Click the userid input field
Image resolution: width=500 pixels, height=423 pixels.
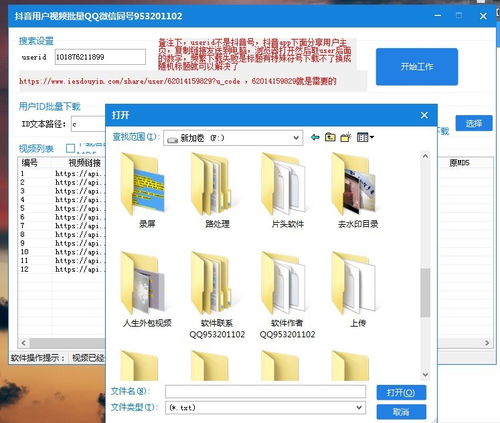coord(100,57)
